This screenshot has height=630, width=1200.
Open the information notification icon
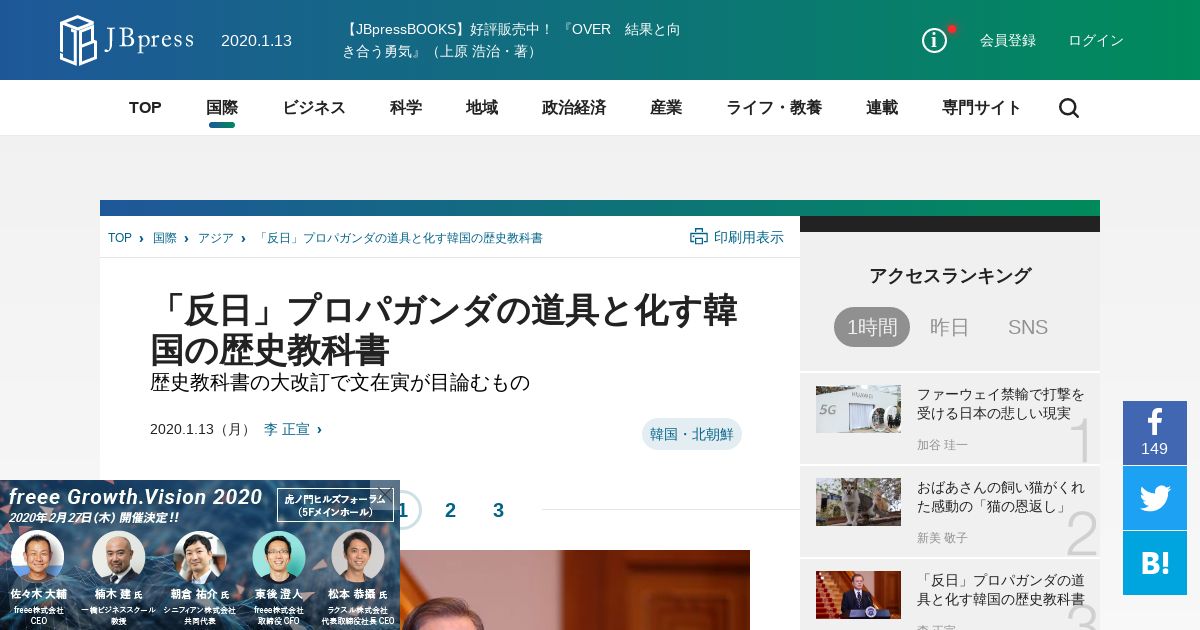(934, 40)
